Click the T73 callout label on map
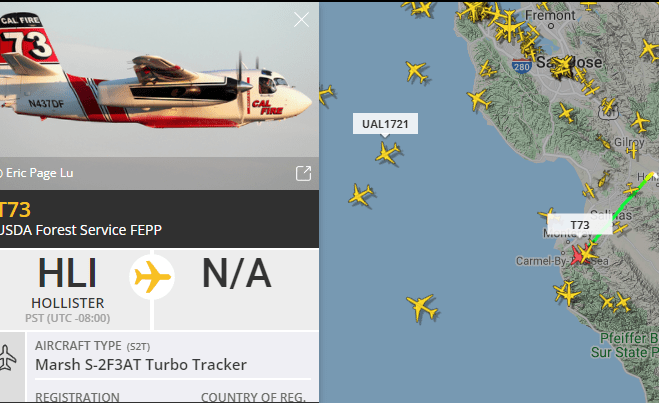Screen dimensions: 659x403 pyautogui.click(x=580, y=226)
